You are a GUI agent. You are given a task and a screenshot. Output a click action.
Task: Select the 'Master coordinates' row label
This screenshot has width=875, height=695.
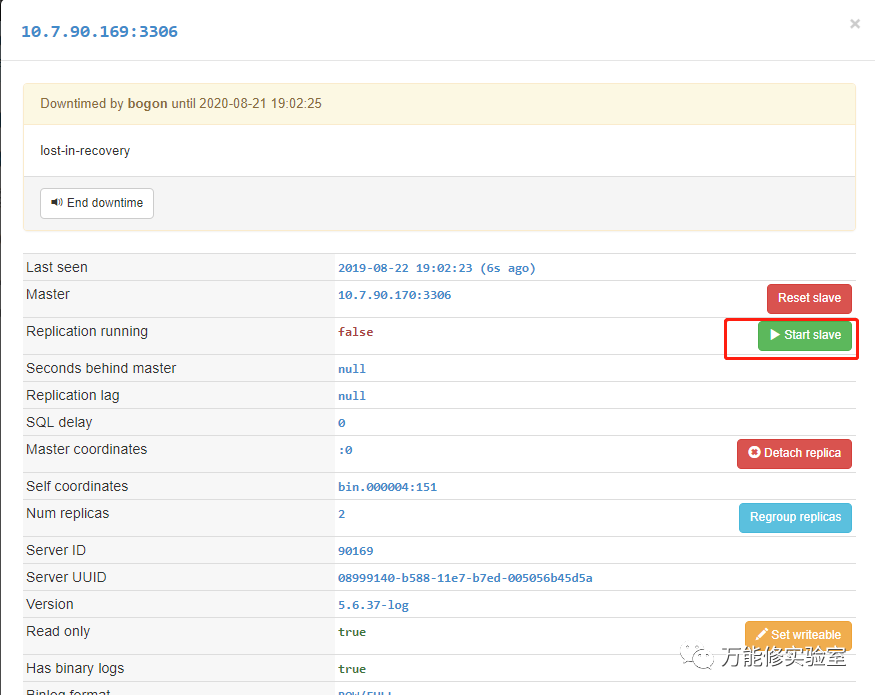point(86,449)
